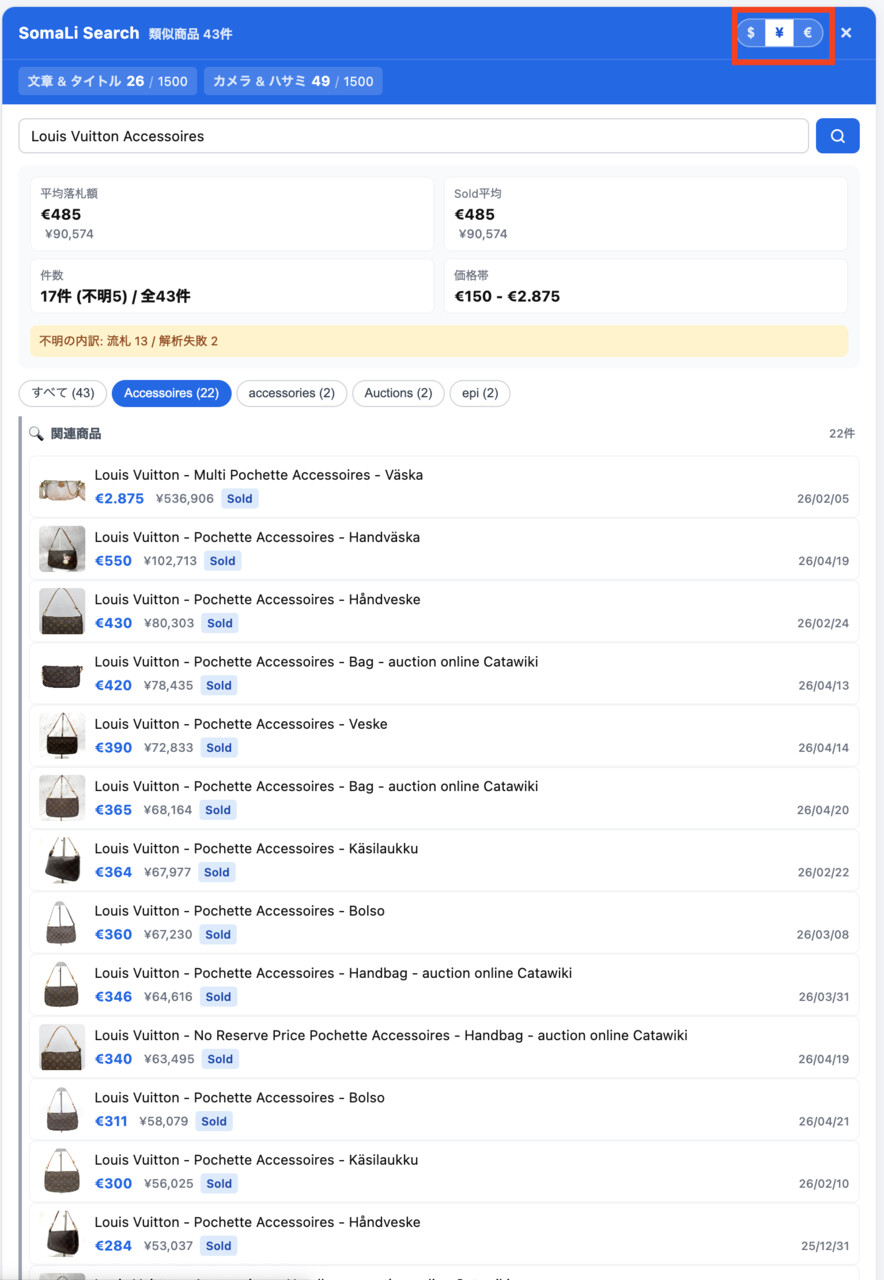The height and width of the screenshot is (1280, 884).
Task: Open thumbnail of the €300 Käsilaukku listing
Action: pyautogui.click(x=62, y=1171)
